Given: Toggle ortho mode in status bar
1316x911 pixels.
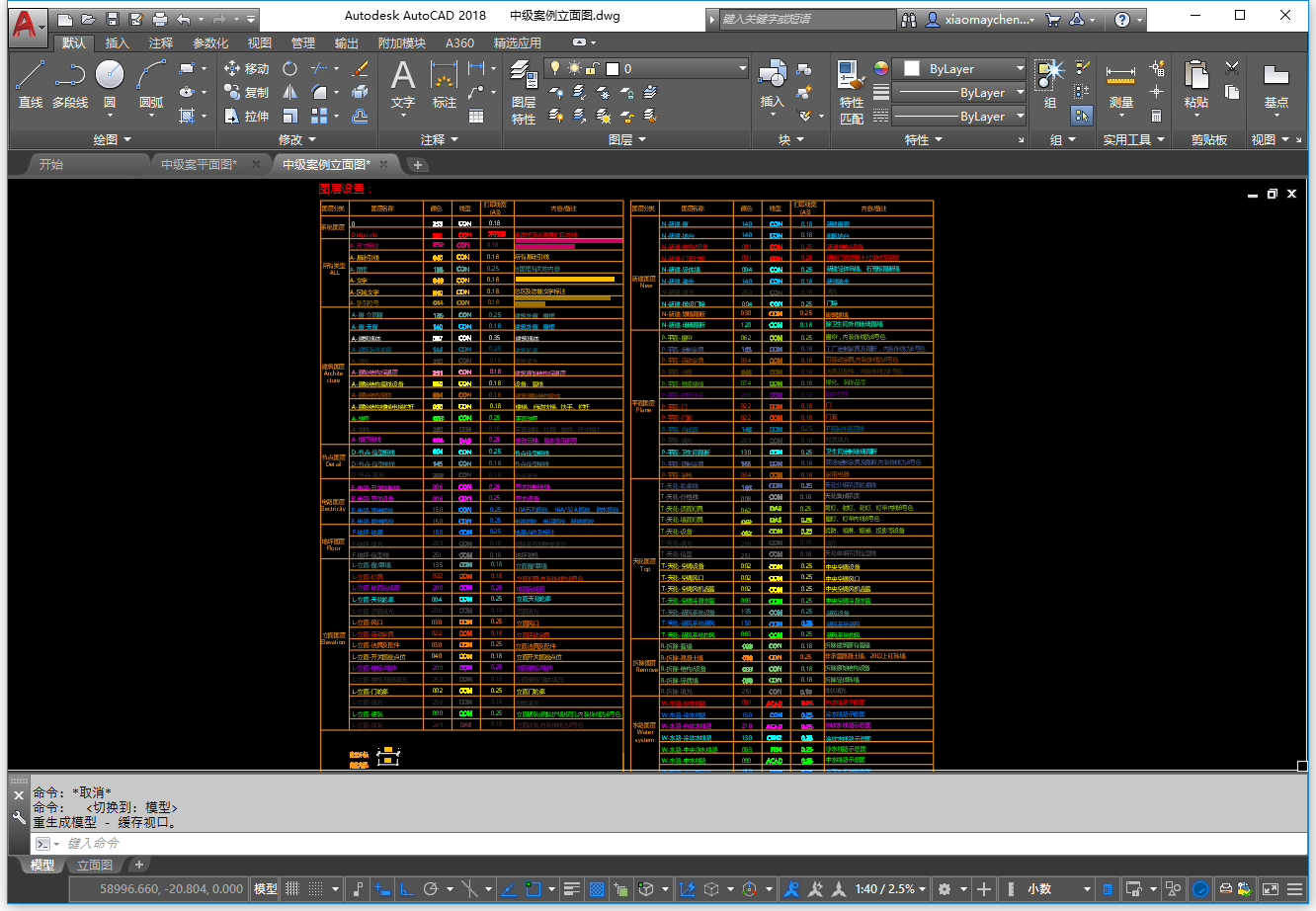Looking at the screenshot, I should click(406, 889).
